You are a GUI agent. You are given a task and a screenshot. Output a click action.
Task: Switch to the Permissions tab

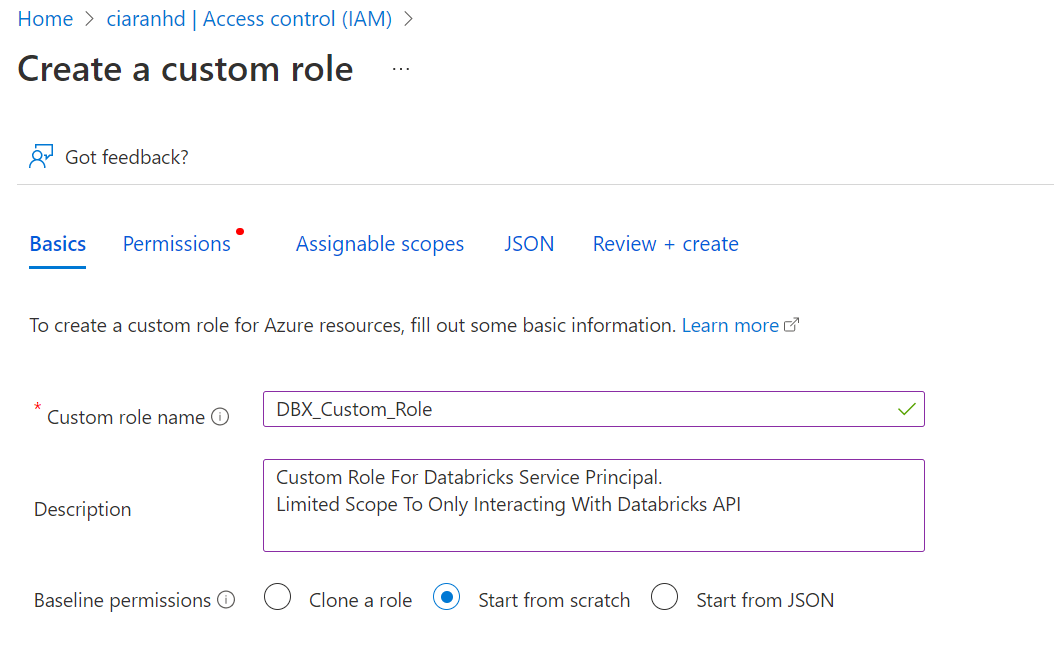pos(177,244)
